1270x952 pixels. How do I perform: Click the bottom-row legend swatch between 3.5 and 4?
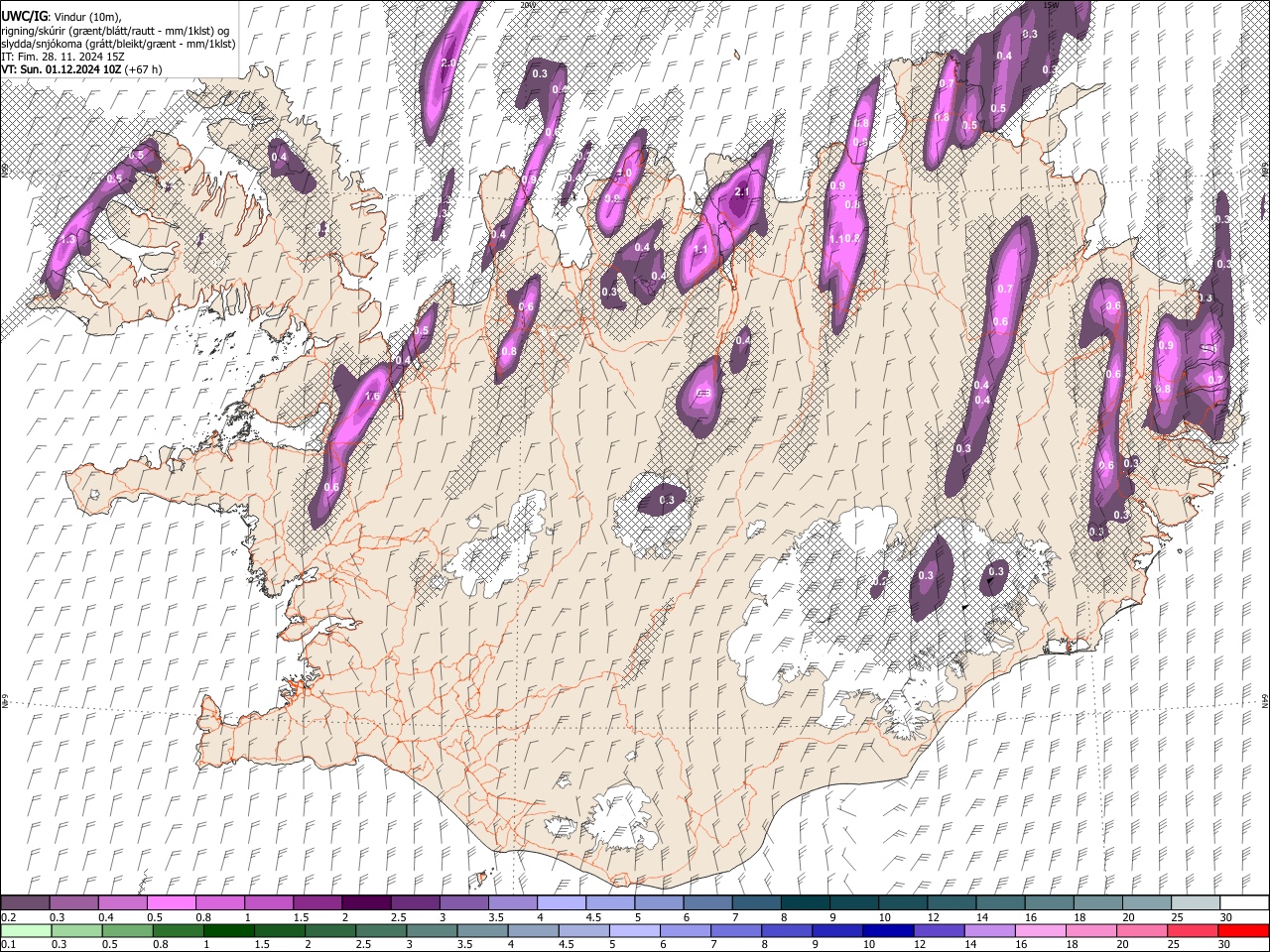tap(482, 930)
